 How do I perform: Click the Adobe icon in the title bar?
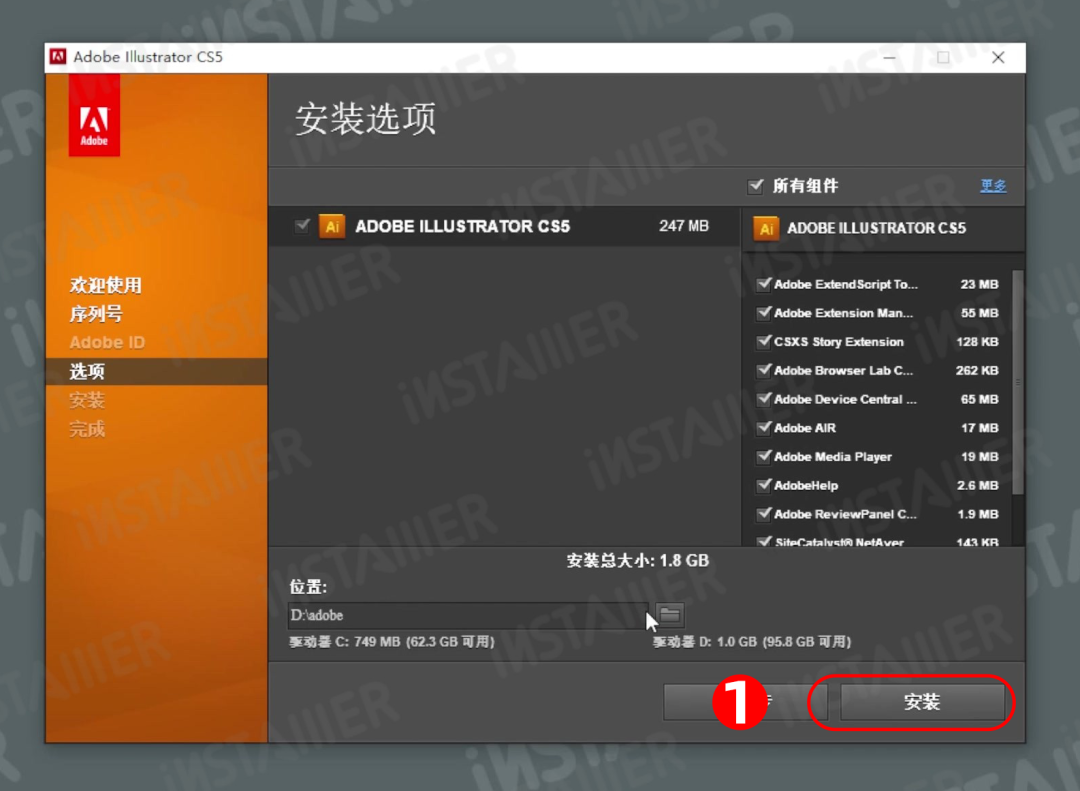pyautogui.click(x=58, y=56)
